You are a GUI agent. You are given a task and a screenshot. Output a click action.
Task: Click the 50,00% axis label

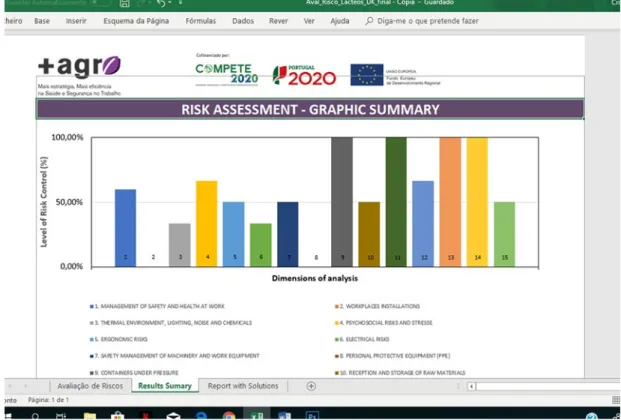(69, 202)
